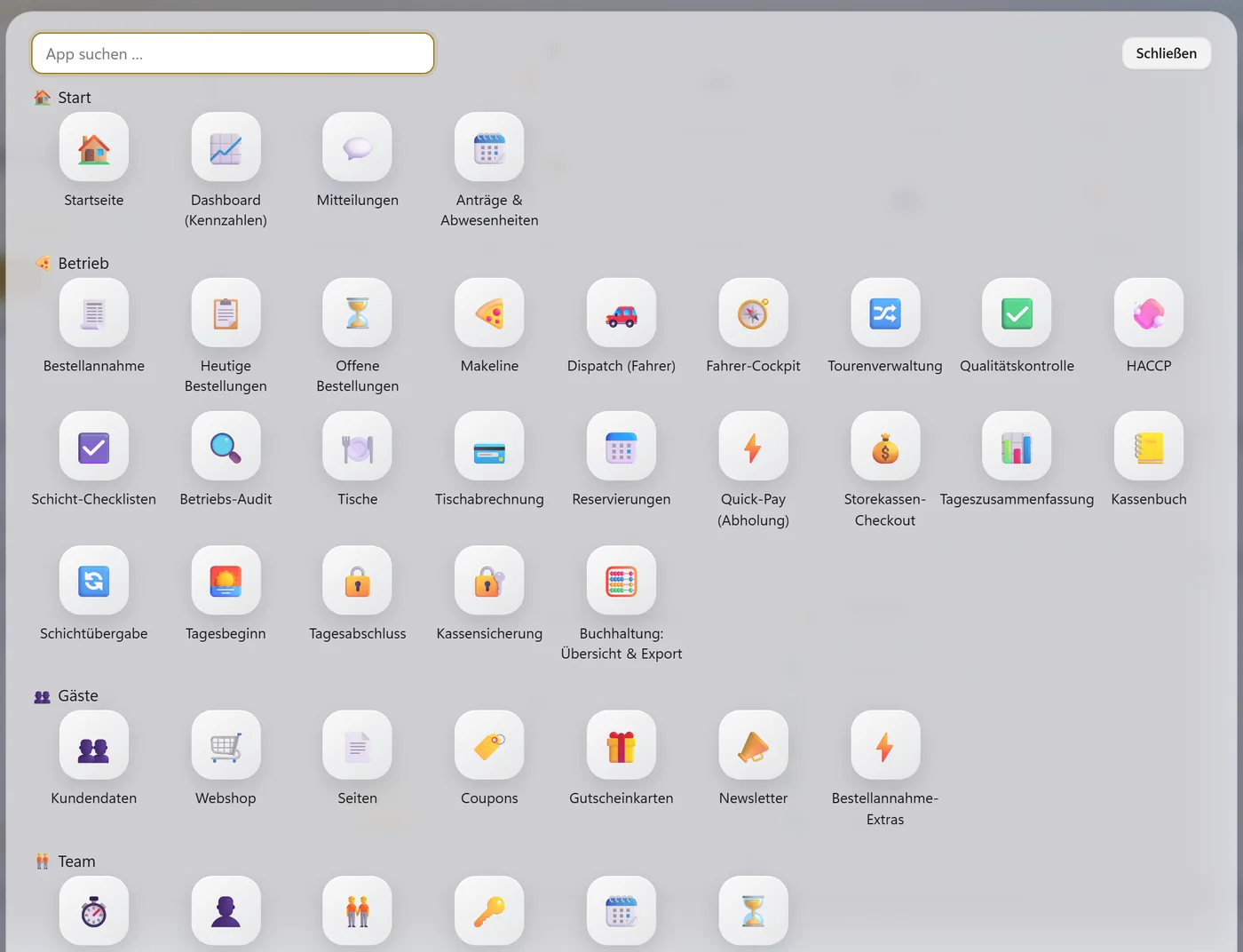
Task: Open Mitteilungen speech bubble app
Action: 358,147
